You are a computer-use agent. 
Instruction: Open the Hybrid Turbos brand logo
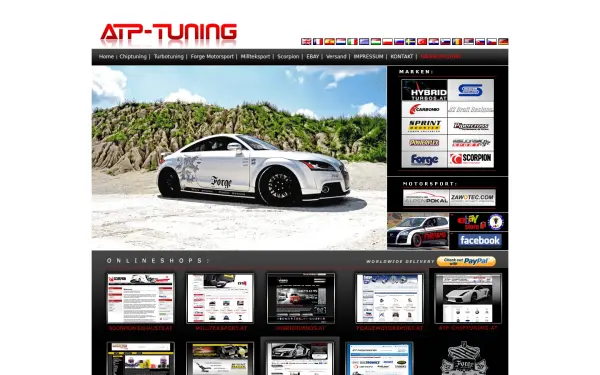[x=424, y=90]
